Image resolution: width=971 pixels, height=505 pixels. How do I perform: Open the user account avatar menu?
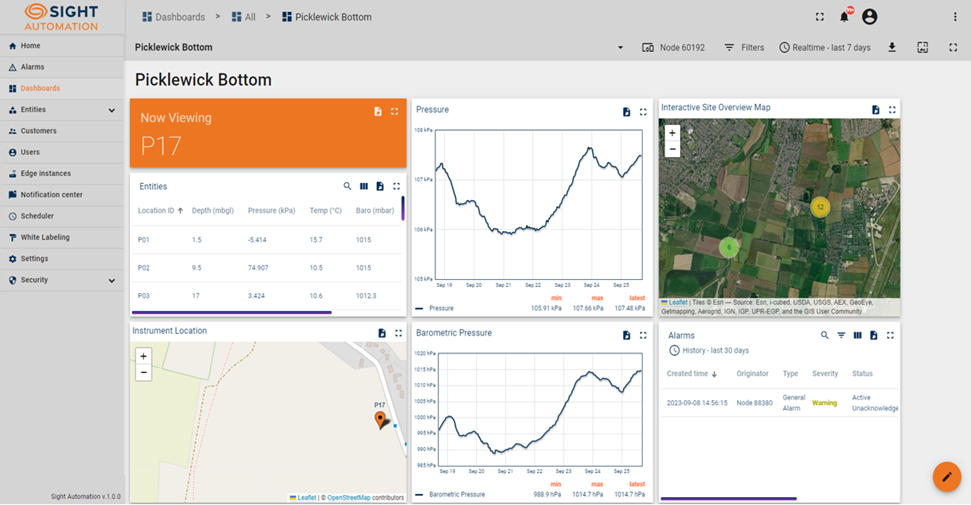(x=869, y=17)
